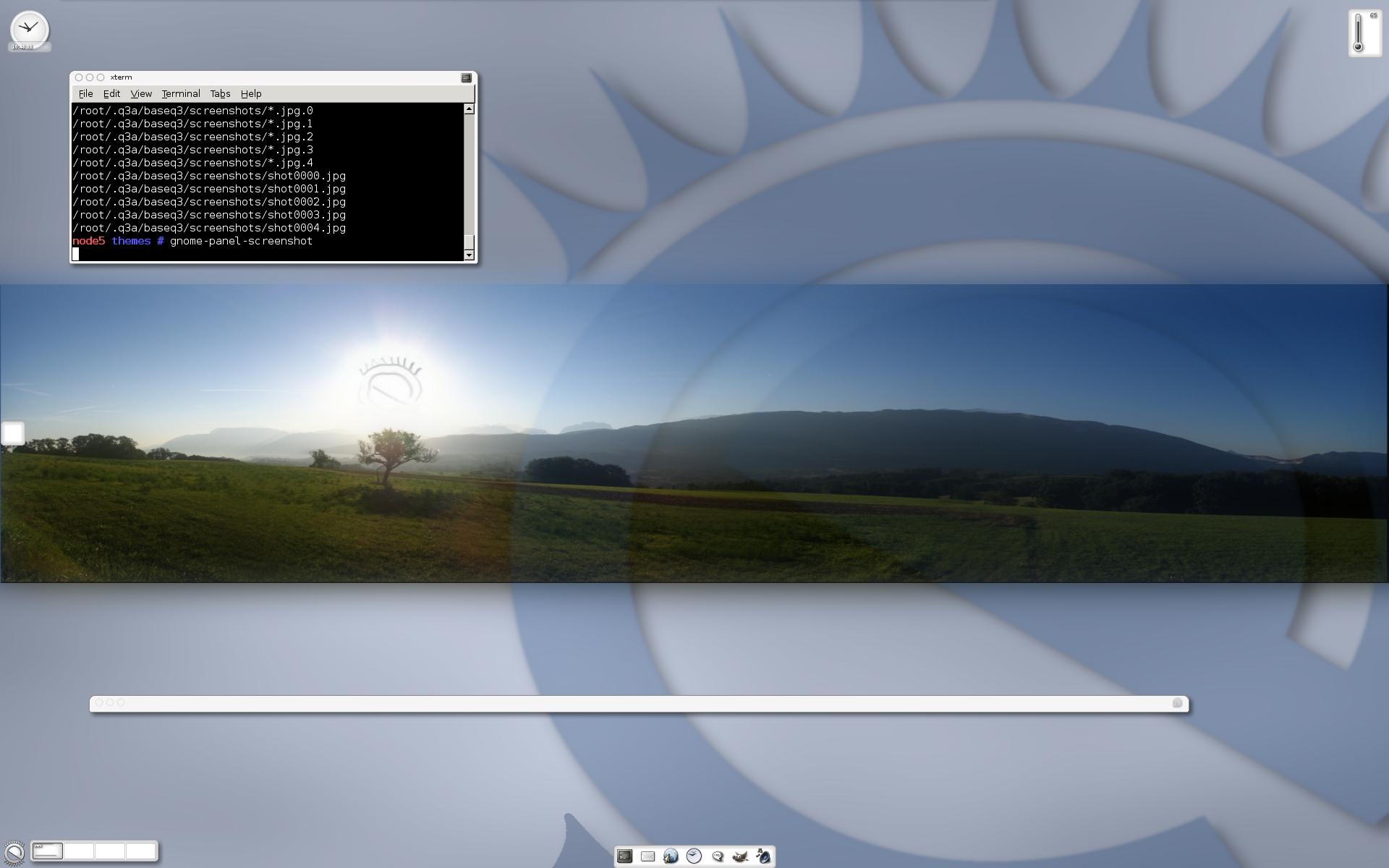1389x868 pixels.
Task: Open the music speaker launcher
Action: [x=763, y=856]
